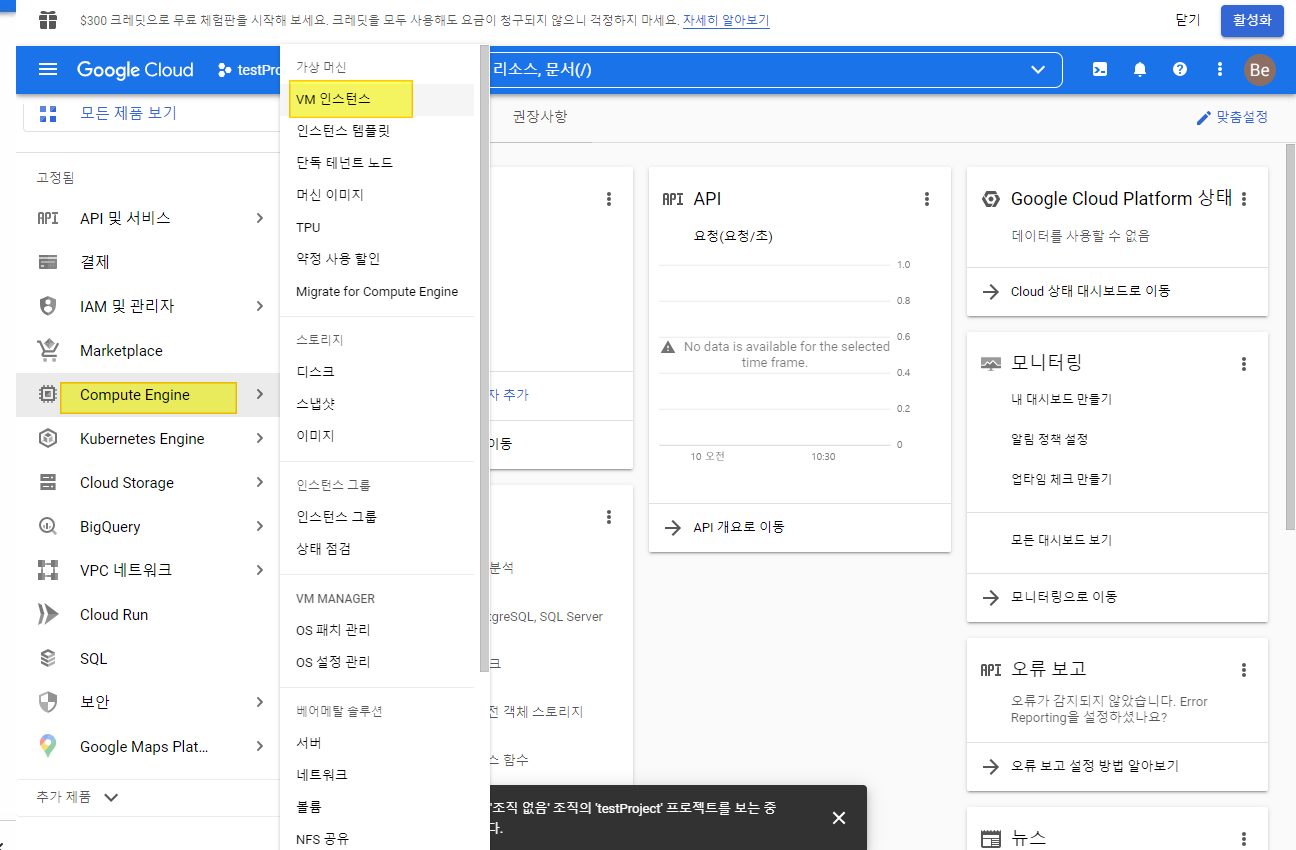Click the API 및 서비스 icon in sidebar

47,218
